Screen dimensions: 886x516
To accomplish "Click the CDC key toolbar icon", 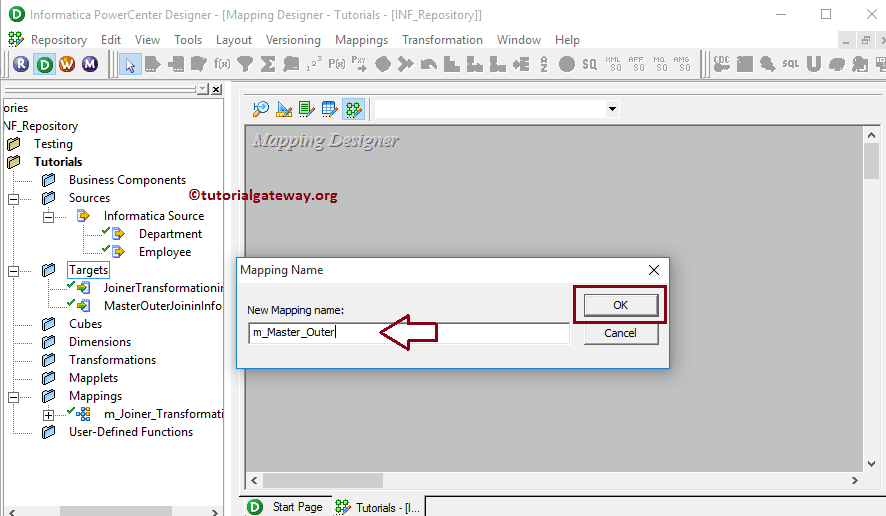I will (x=722, y=64).
